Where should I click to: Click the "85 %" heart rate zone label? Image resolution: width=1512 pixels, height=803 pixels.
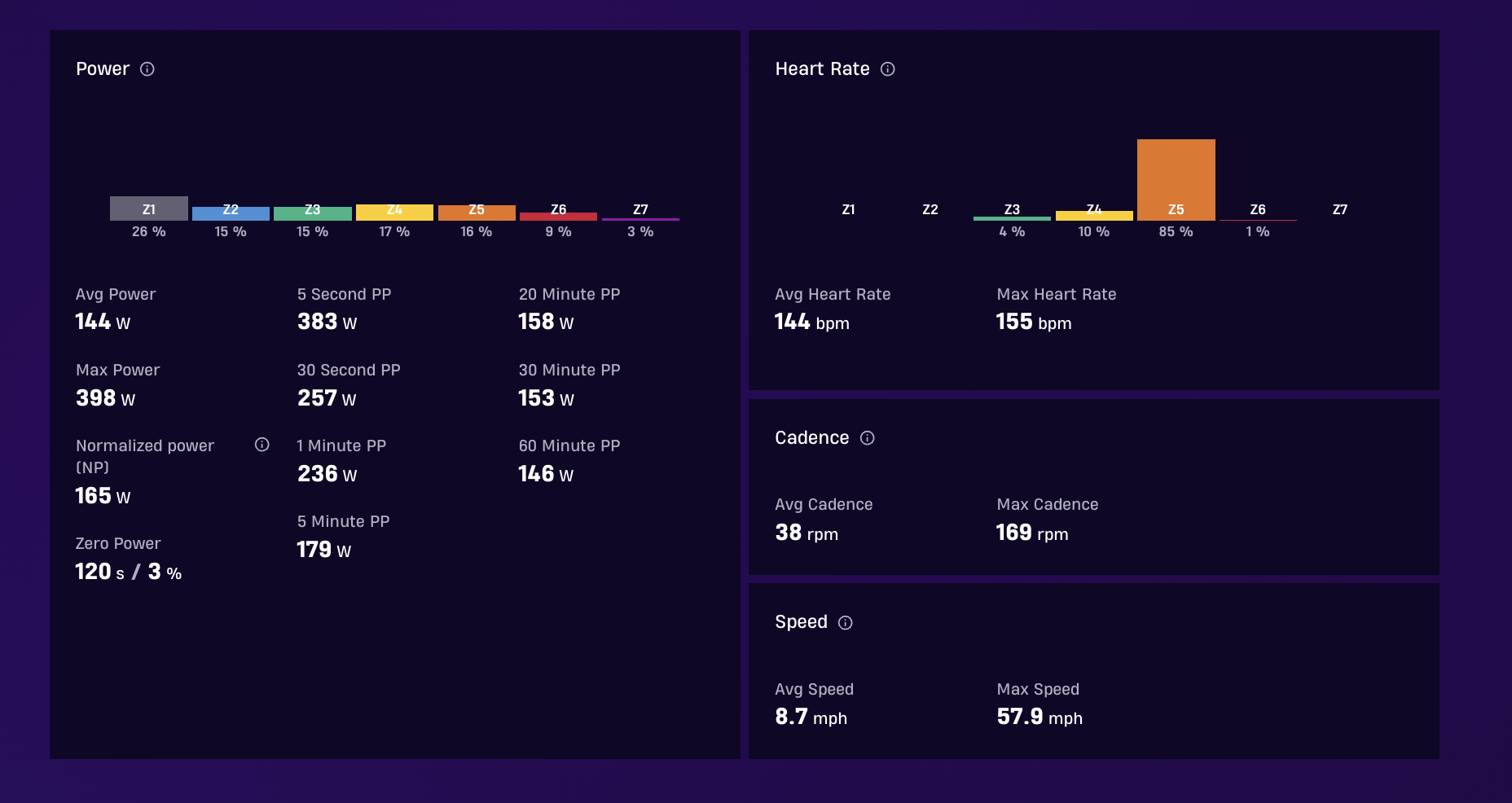(x=1176, y=232)
